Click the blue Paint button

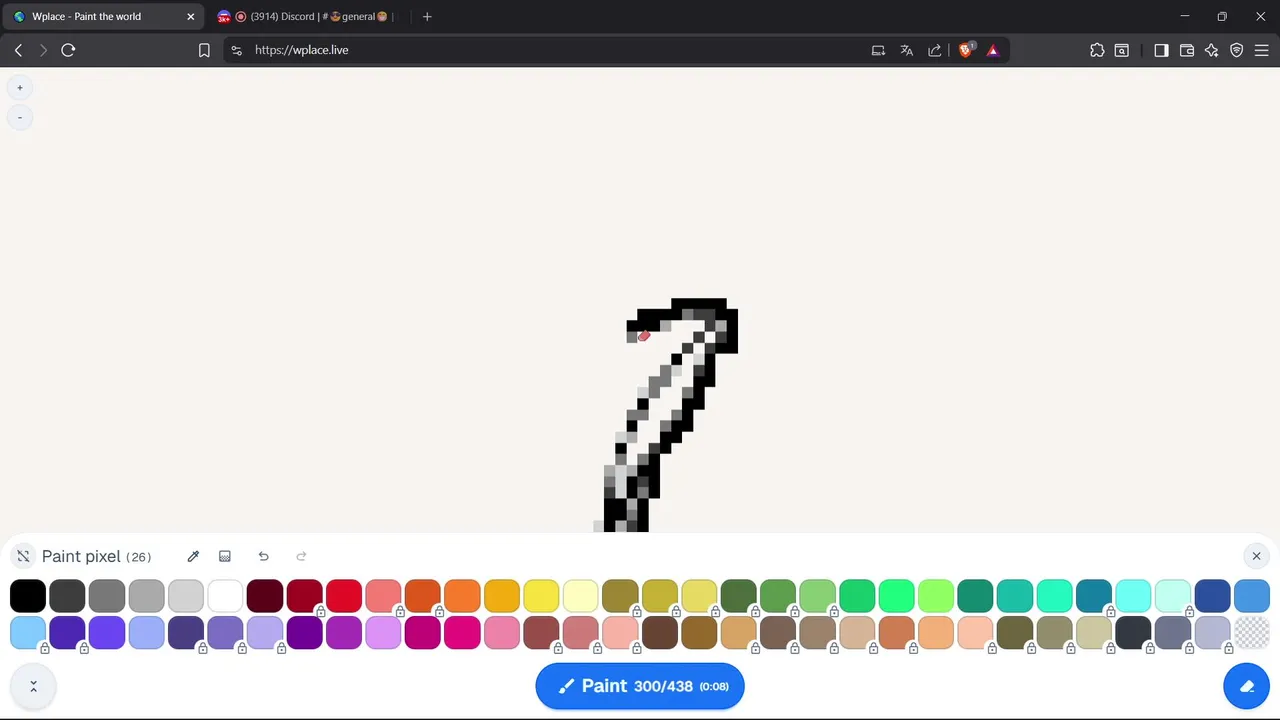click(x=640, y=686)
